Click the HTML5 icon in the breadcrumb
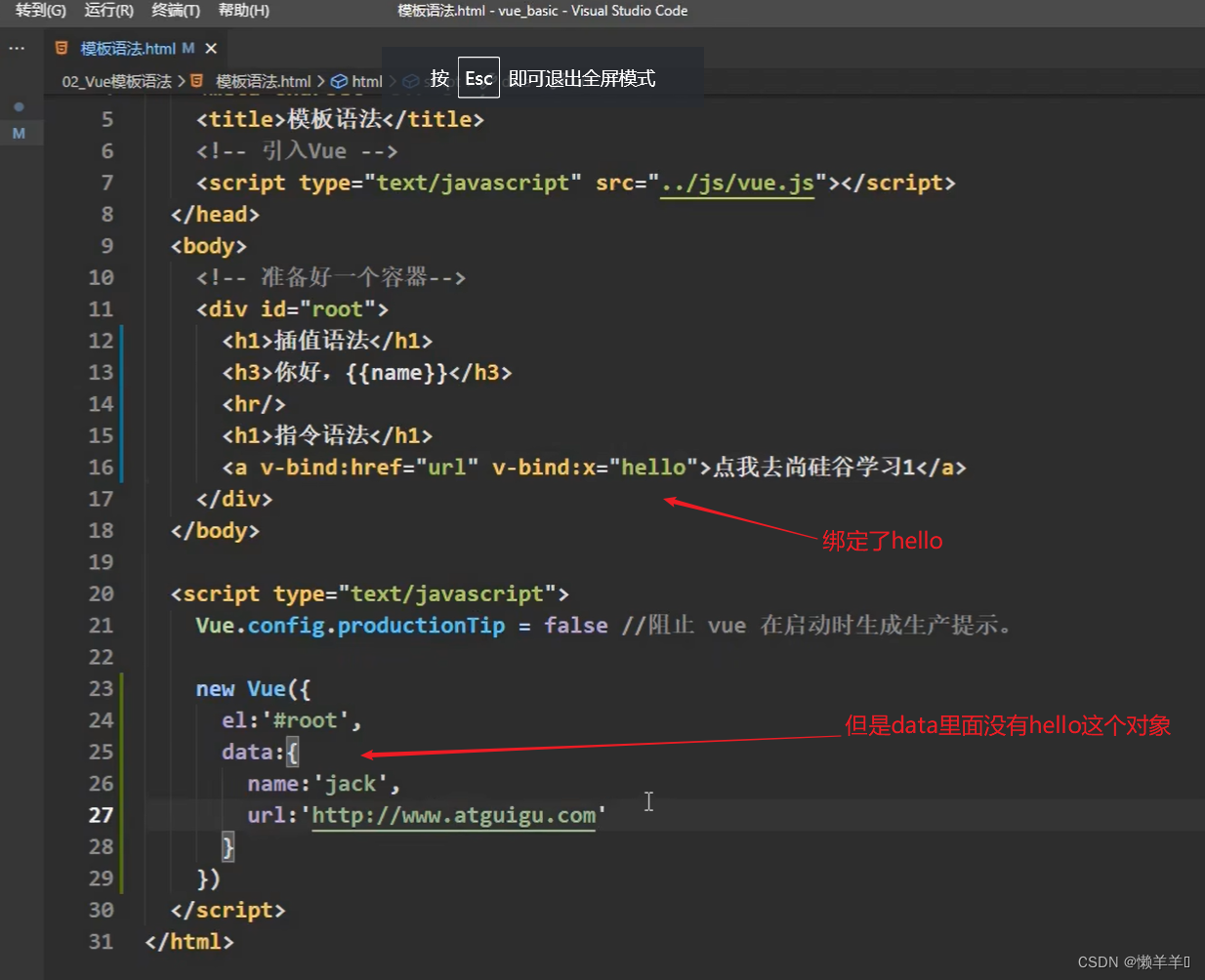This screenshot has height=980, width=1205. (x=197, y=81)
